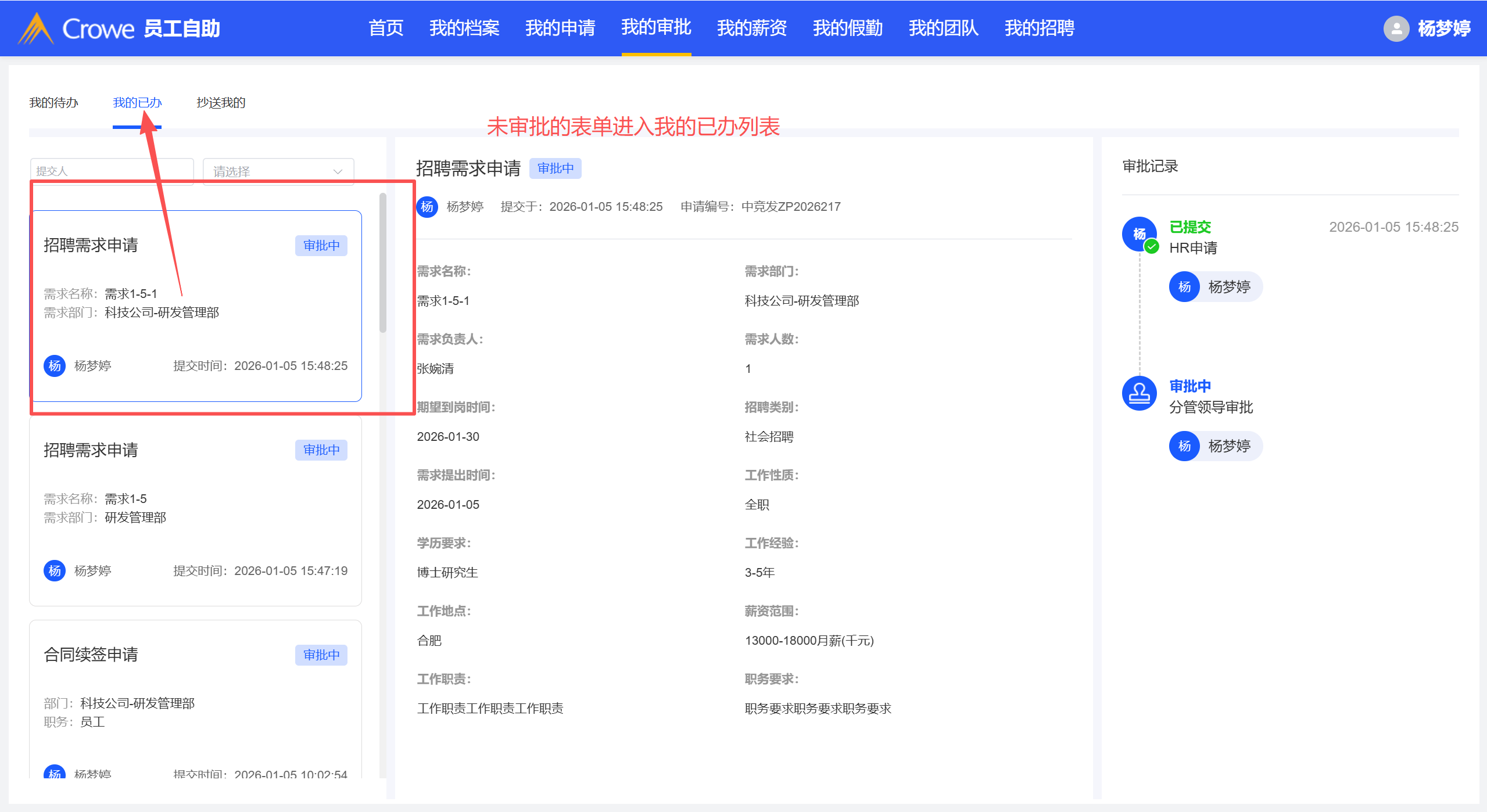Click the 杨 avatar in the 需求1-5 card
Image resolution: width=1487 pixels, height=812 pixels.
coord(55,571)
